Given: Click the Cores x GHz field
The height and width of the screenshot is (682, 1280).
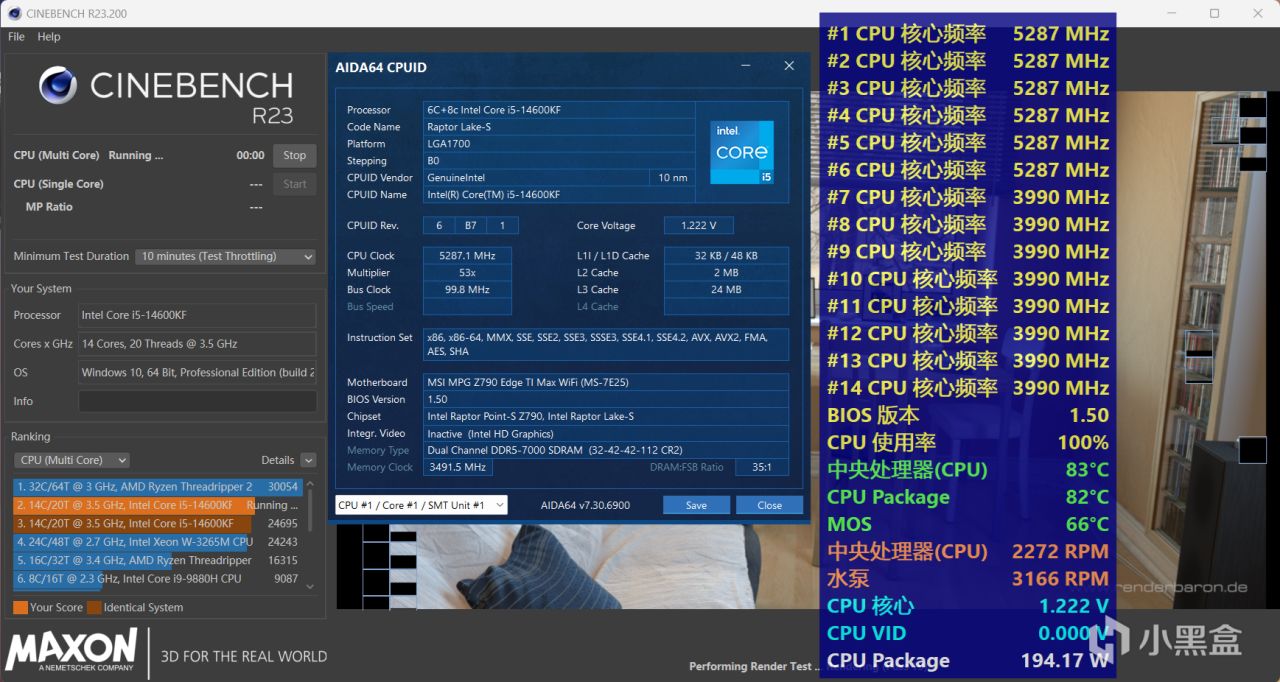Looking at the screenshot, I should coord(197,344).
